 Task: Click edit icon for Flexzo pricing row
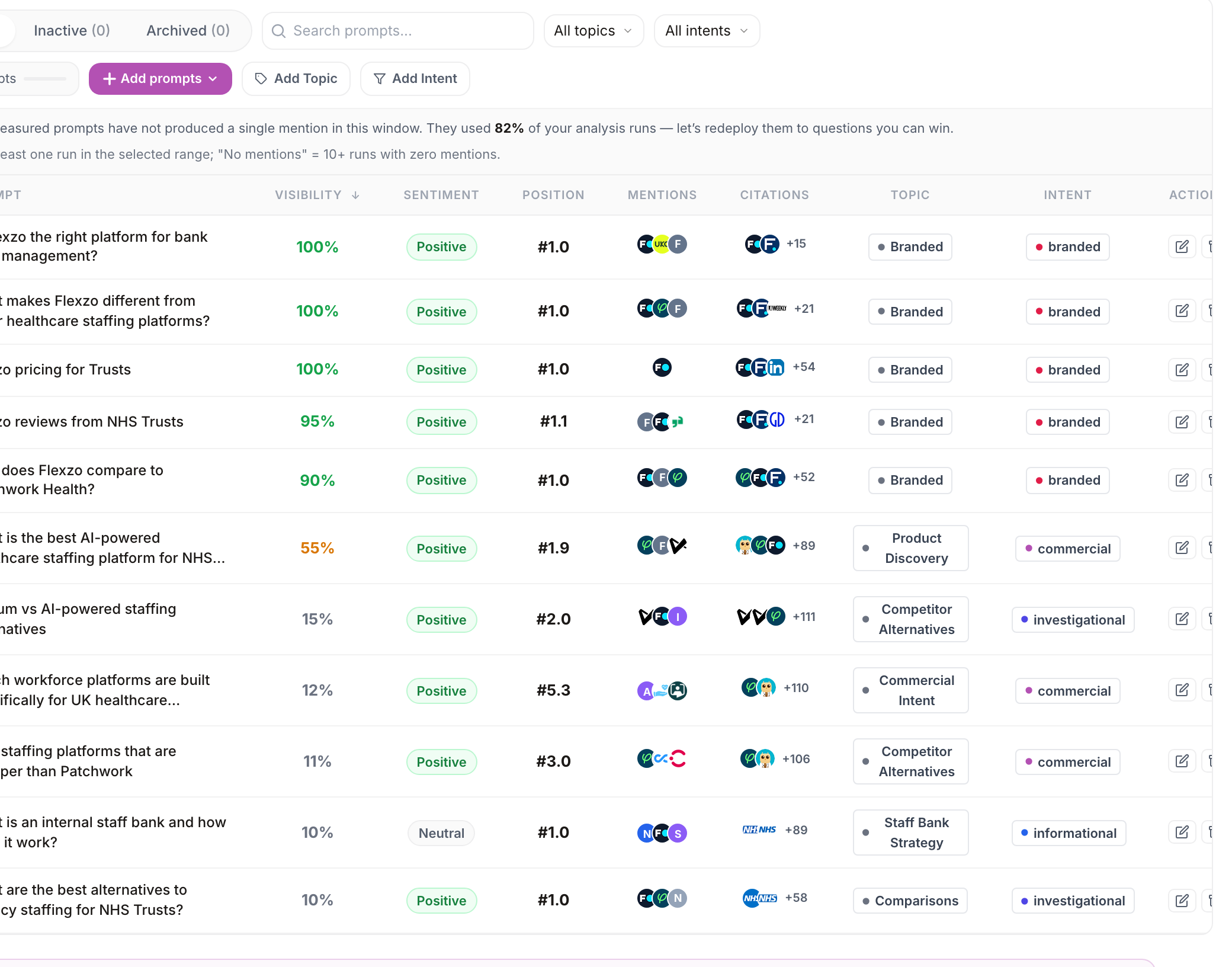(x=1182, y=370)
